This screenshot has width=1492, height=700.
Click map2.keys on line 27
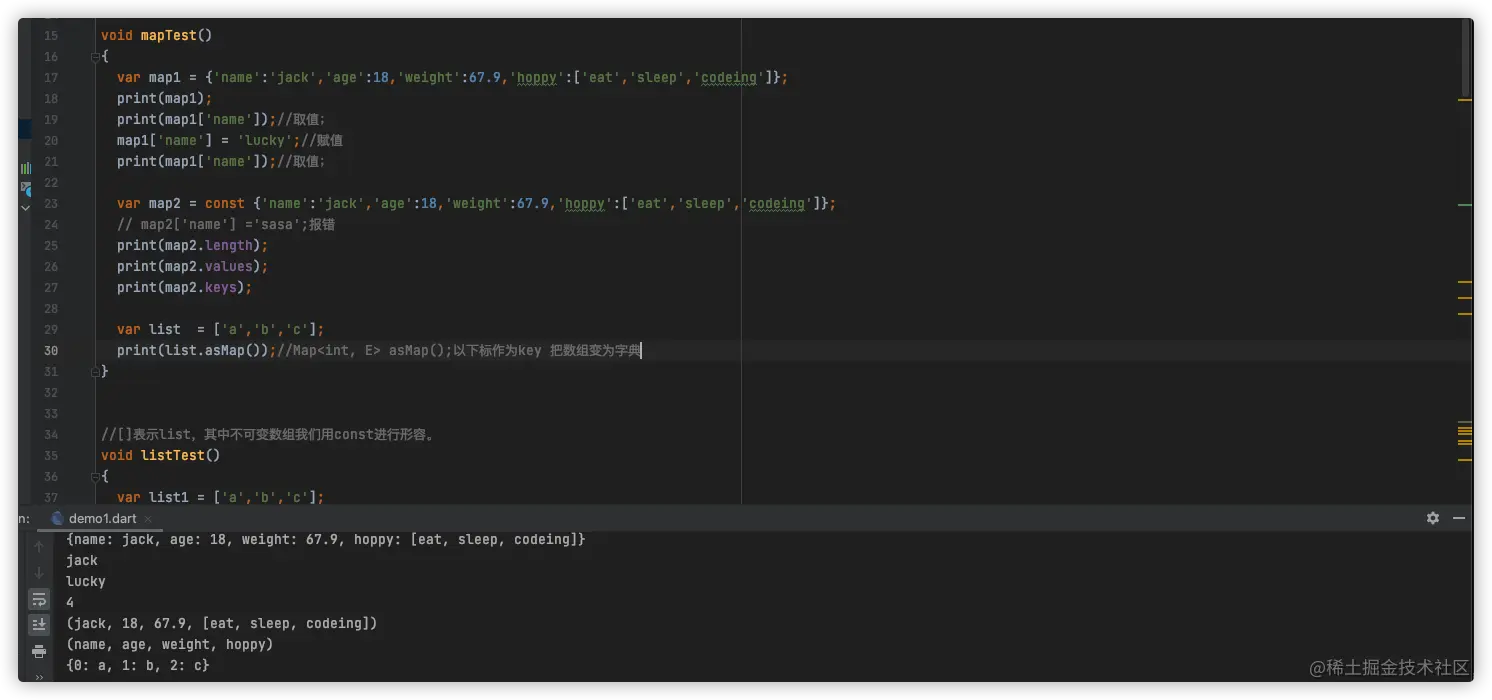pos(201,287)
